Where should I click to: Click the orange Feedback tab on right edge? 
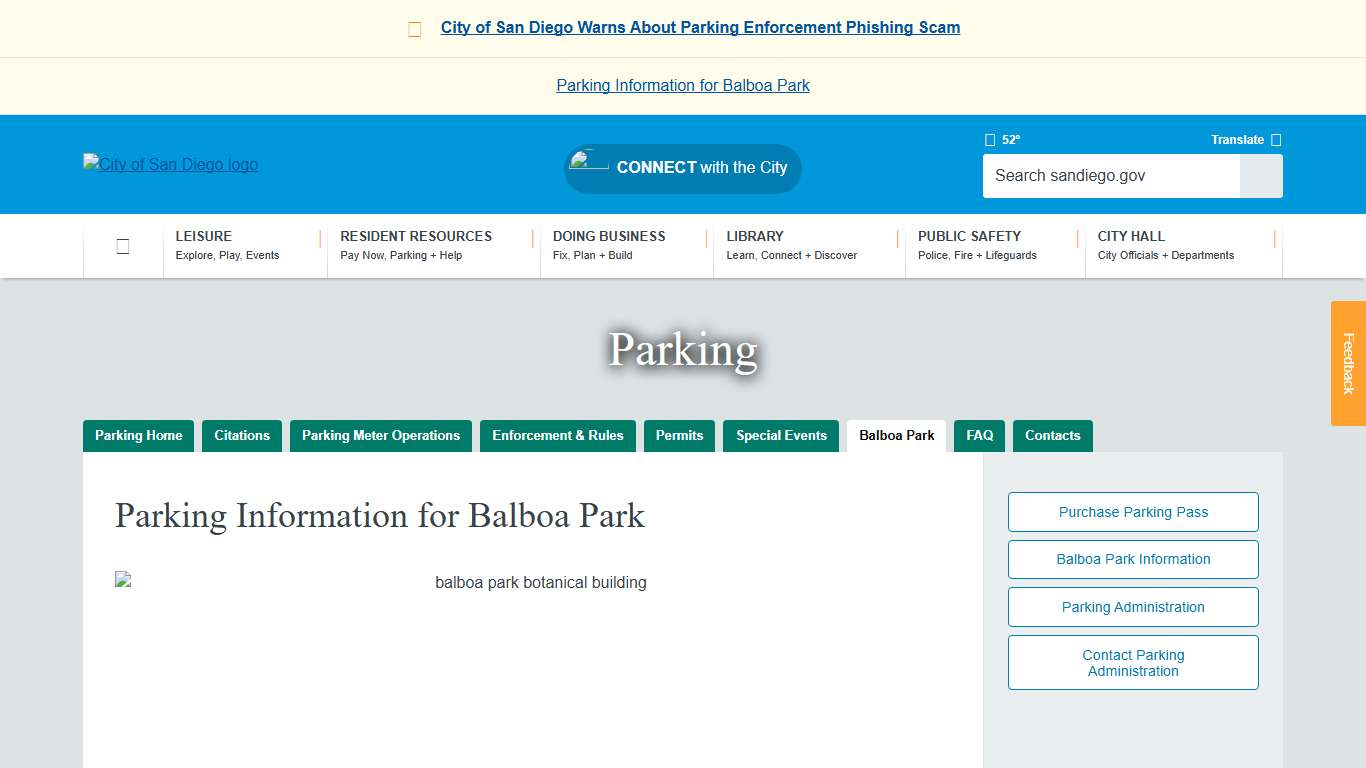pos(1348,364)
